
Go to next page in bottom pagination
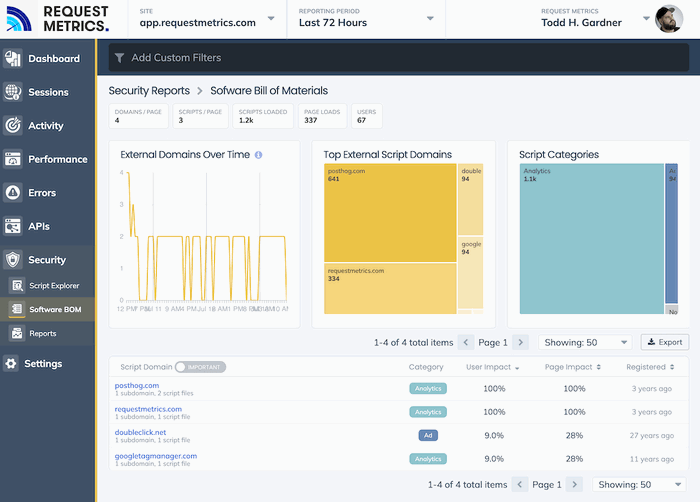click(575, 485)
